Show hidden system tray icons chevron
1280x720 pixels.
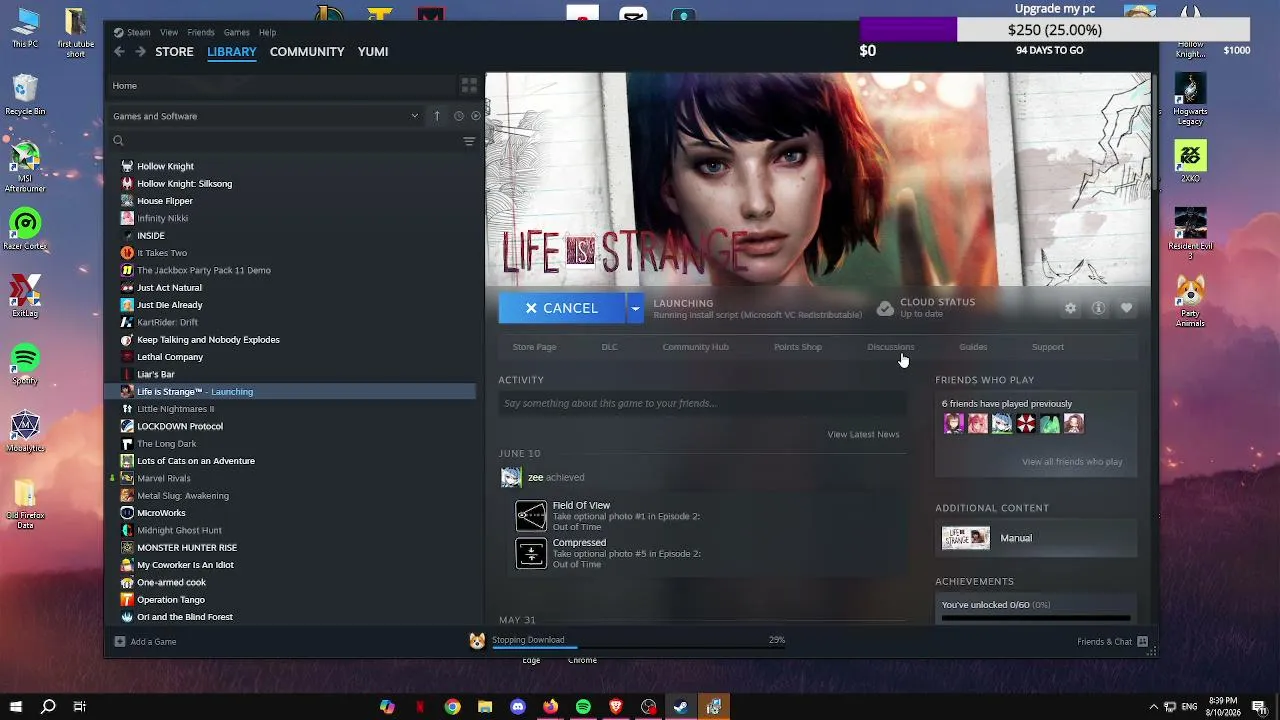pyautogui.click(x=1153, y=707)
